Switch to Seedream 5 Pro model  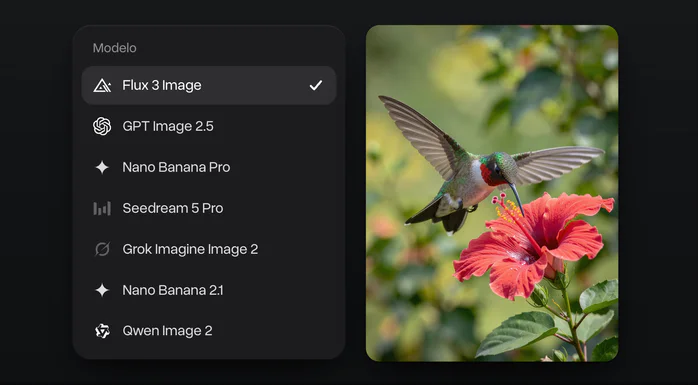pyautogui.click(x=209, y=208)
